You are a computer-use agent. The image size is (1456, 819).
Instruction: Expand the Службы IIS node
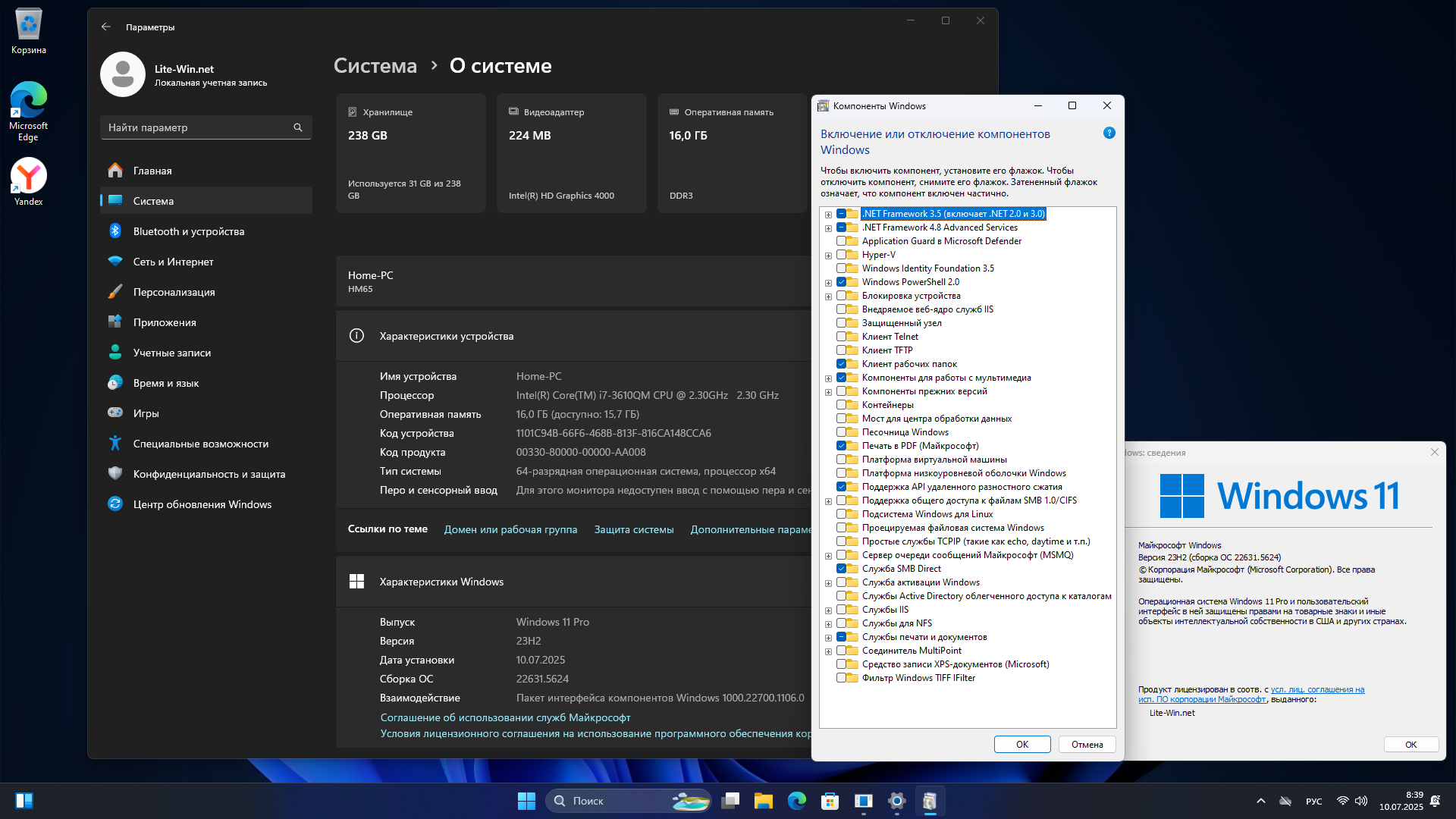829,610
